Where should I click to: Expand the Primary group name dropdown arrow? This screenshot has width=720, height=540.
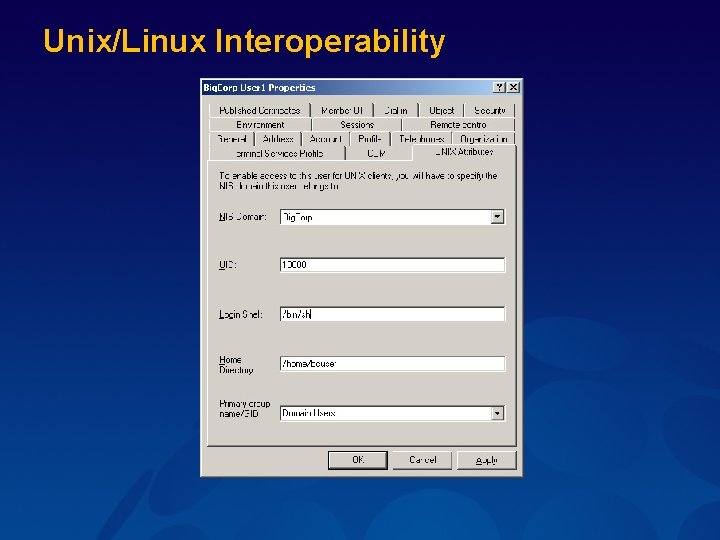coord(497,413)
